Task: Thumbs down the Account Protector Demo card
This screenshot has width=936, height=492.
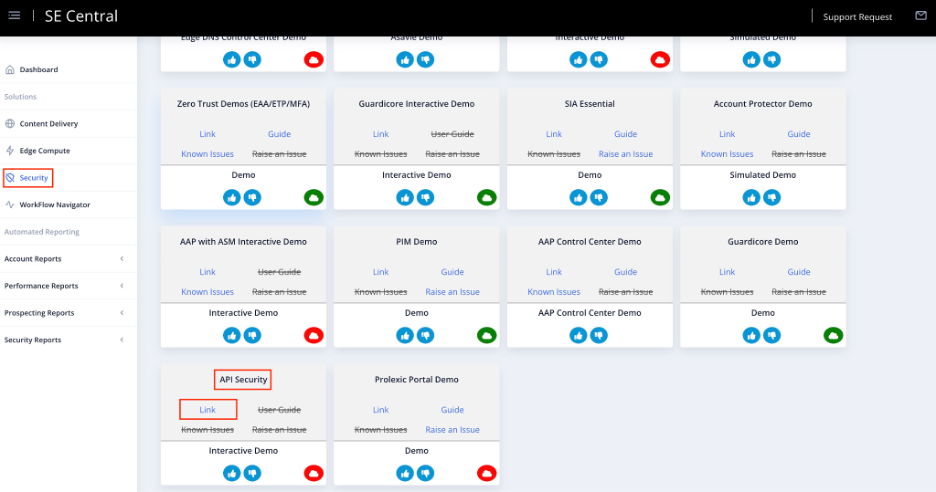Action: [x=772, y=197]
